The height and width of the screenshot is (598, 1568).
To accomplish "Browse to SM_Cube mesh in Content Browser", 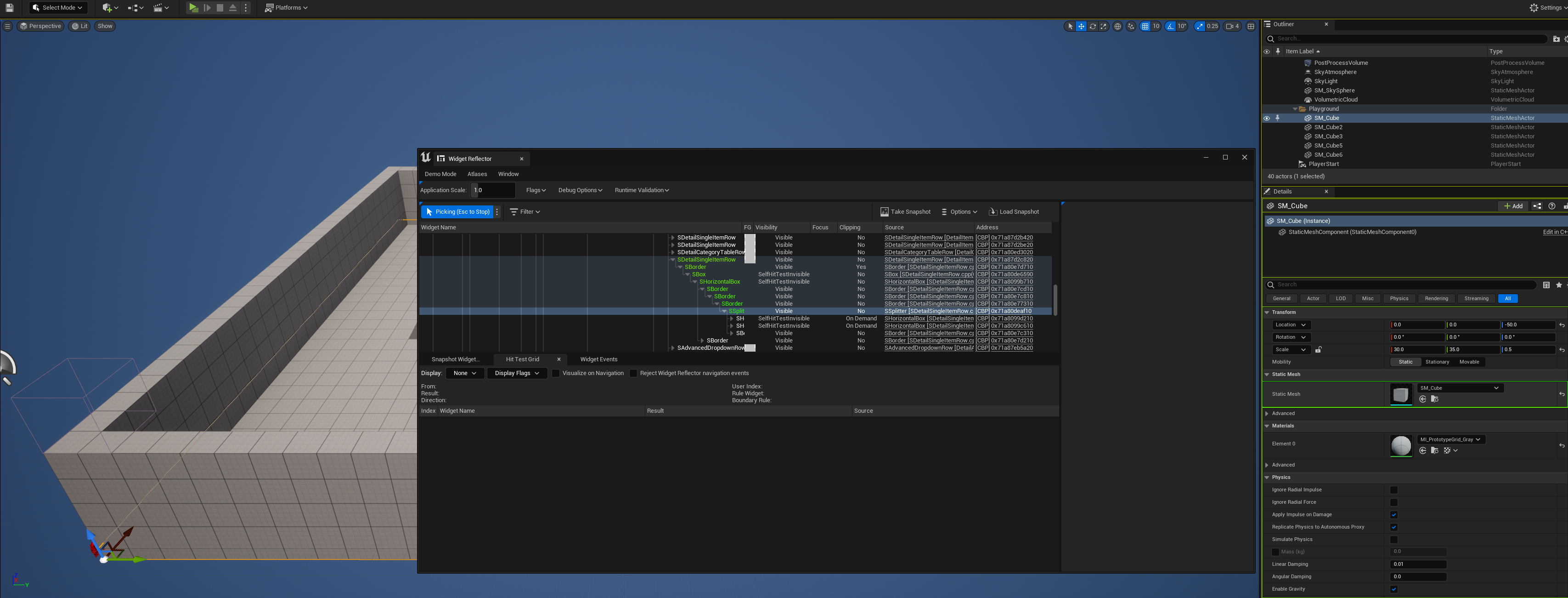I will click(x=1435, y=399).
